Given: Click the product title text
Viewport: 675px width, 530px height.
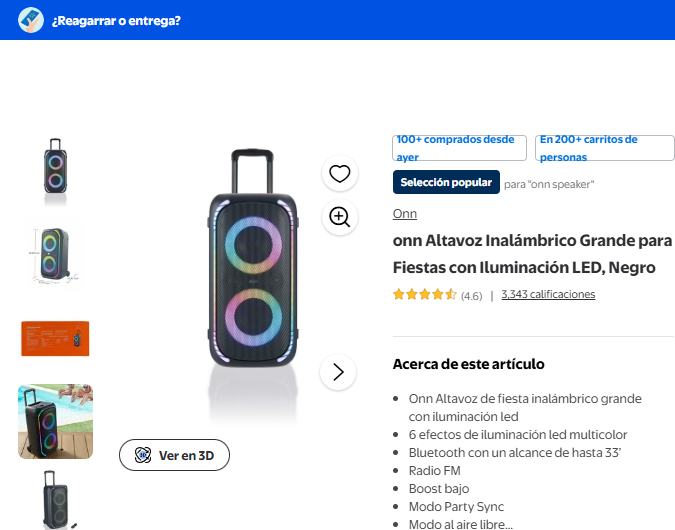Looking at the screenshot, I should (532, 254).
